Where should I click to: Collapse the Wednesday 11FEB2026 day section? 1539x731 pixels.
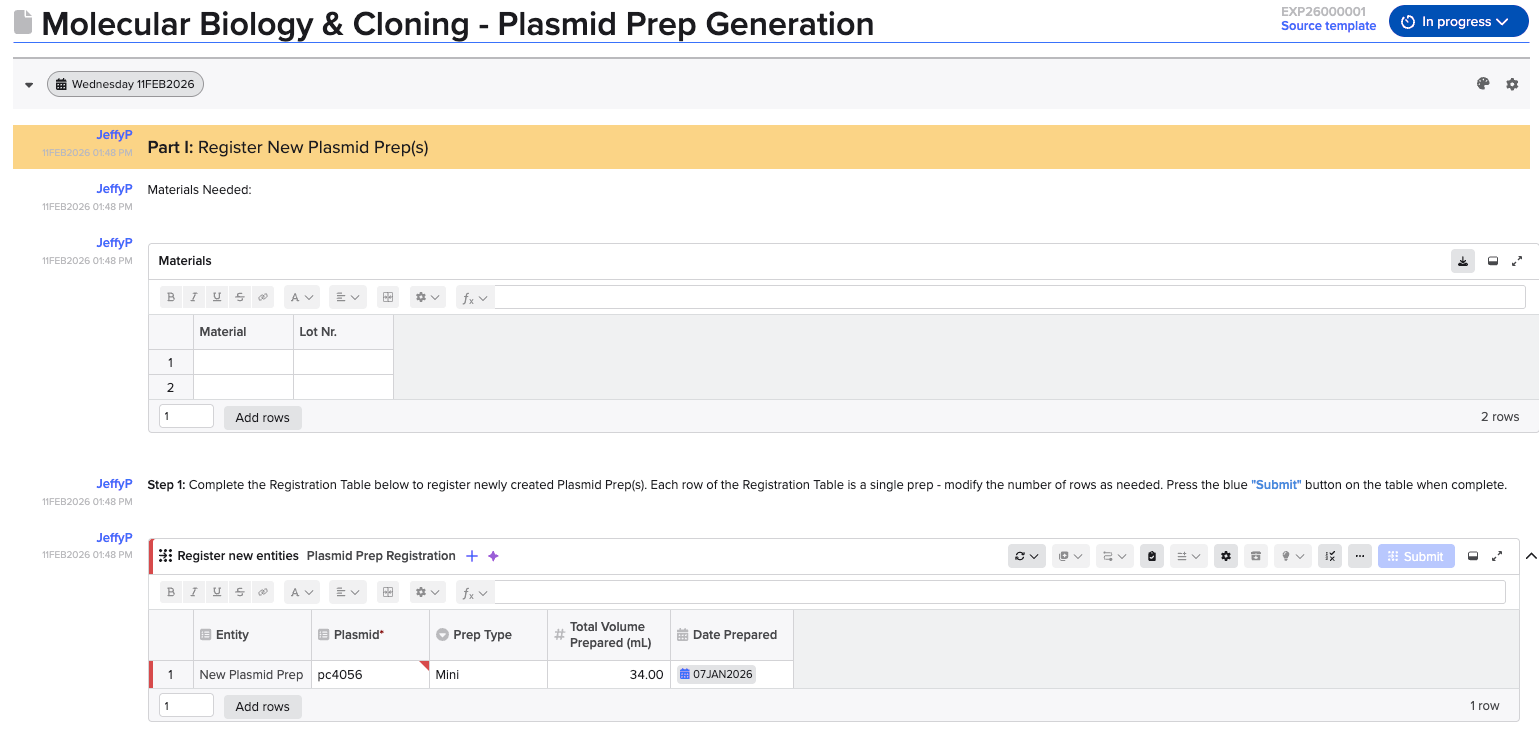pyautogui.click(x=29, y=85)
